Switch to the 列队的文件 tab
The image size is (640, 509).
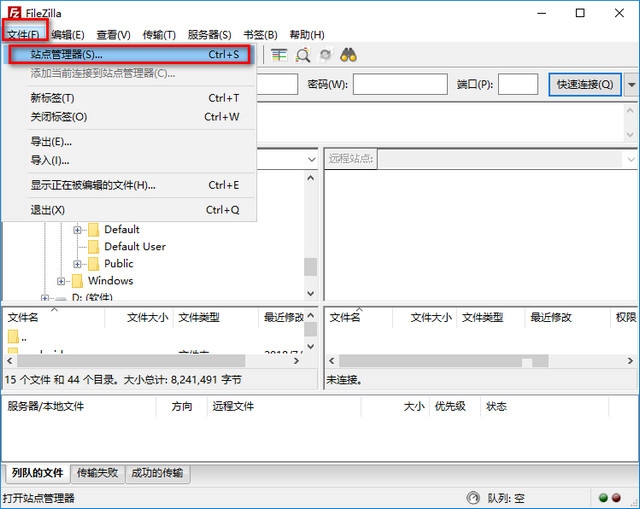[37, 473]
